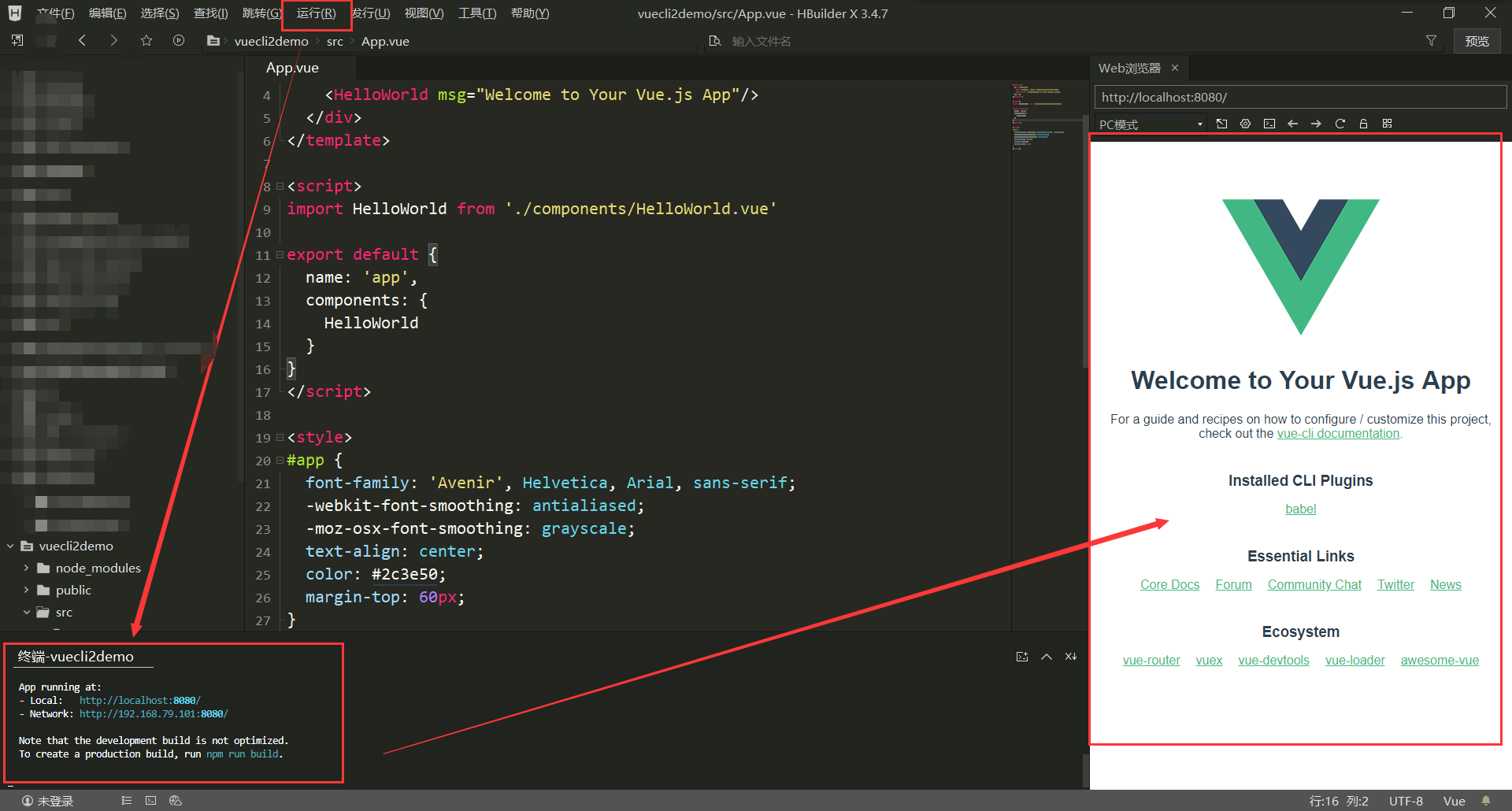The height and width of the screenshot is (811, 1512).
Task: Collapse the vuecli2demo project folder
Action: click(x=10, y=546)
